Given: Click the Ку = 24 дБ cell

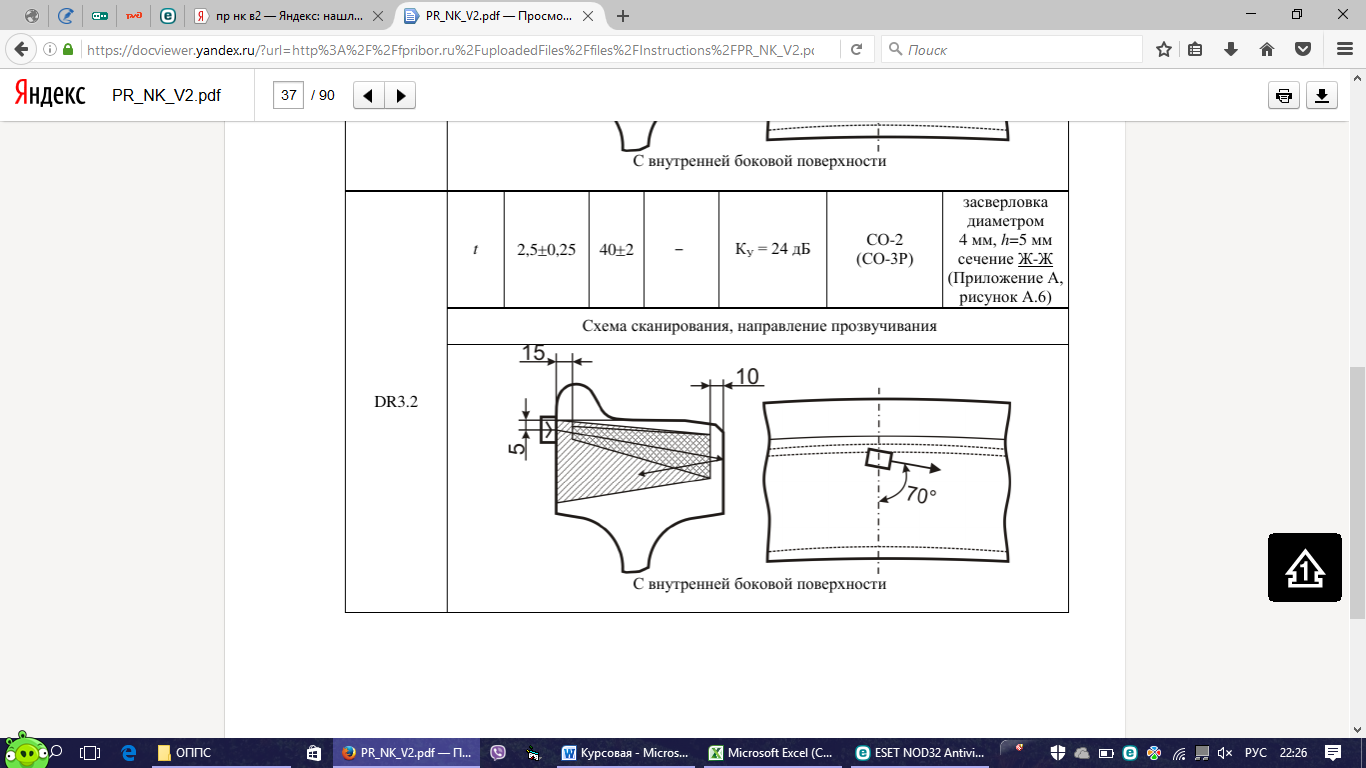Looking at the screenshot, I should 772,250.
